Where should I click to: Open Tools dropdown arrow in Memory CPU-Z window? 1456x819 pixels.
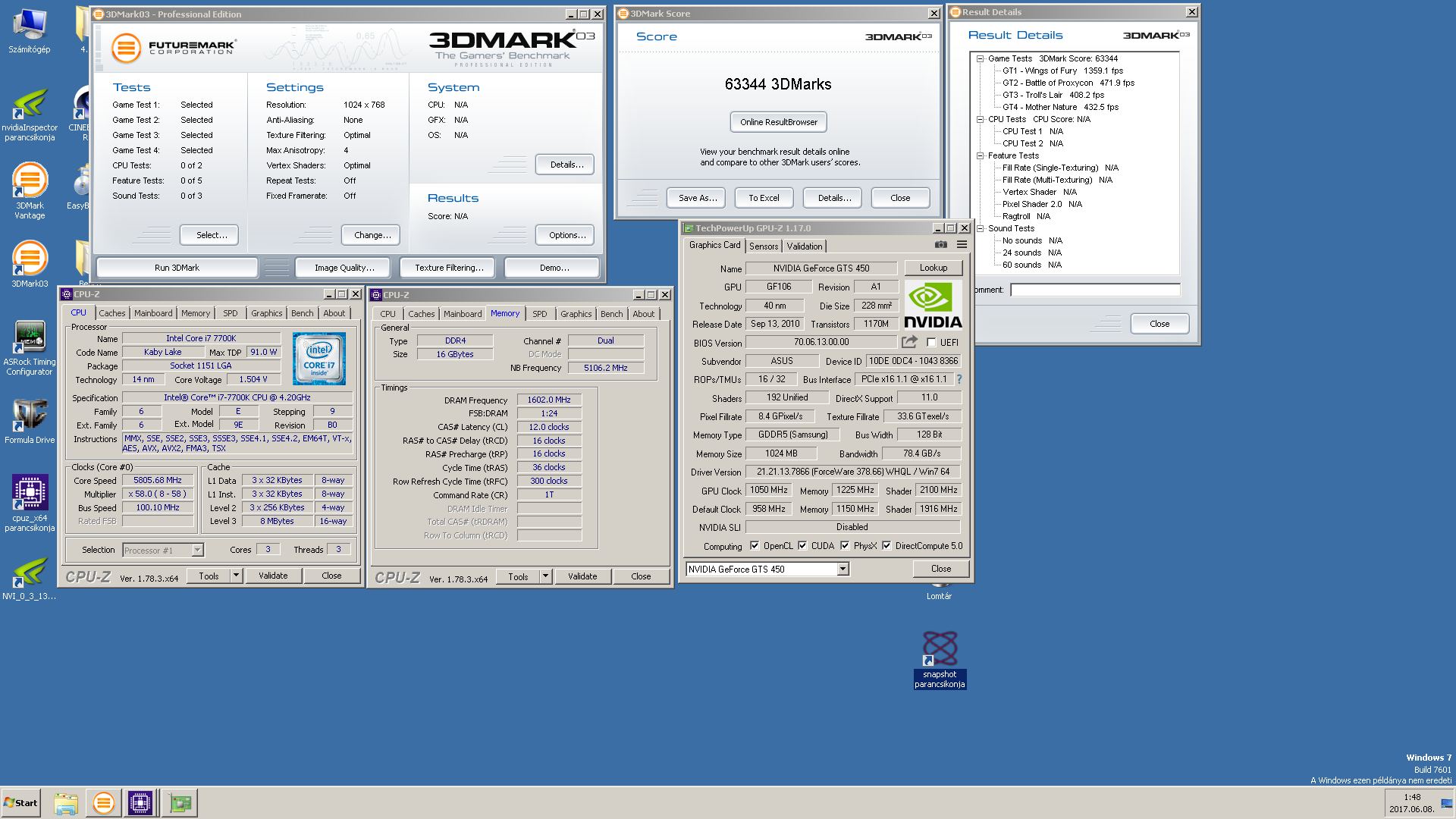tap(545, 577)
